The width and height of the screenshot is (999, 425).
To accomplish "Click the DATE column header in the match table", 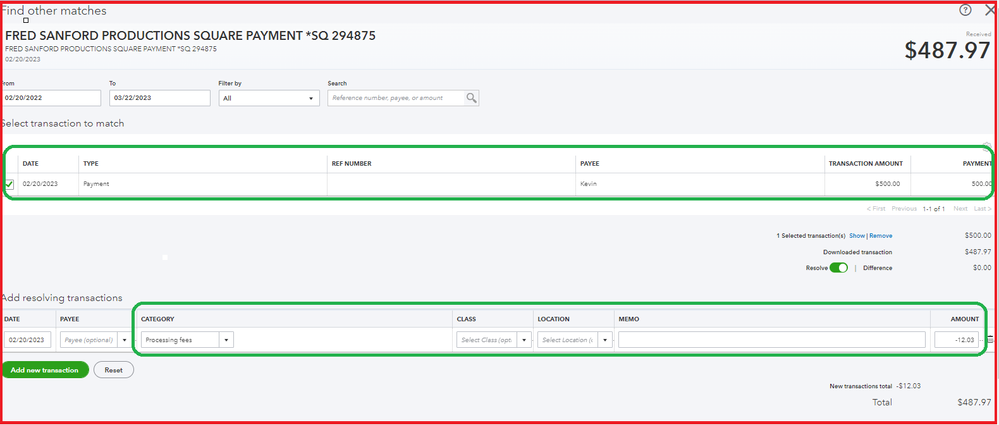I will [x=31, y=164].
